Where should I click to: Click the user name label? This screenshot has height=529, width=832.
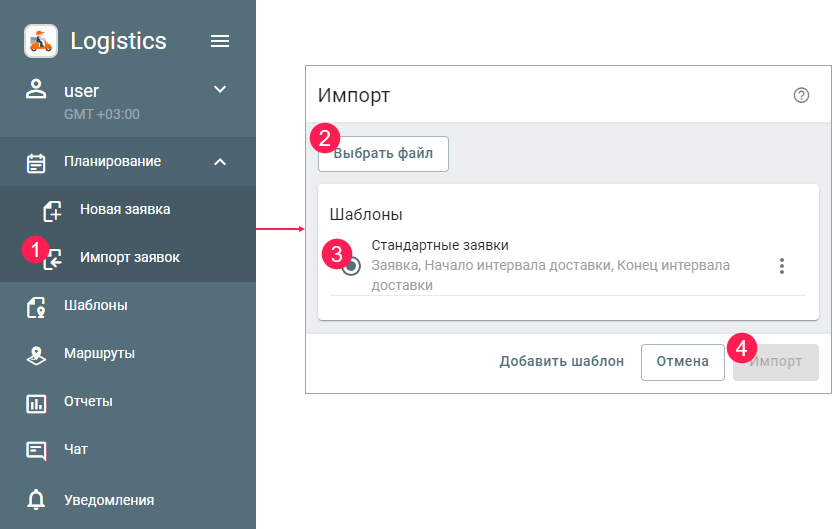[81, 91]
